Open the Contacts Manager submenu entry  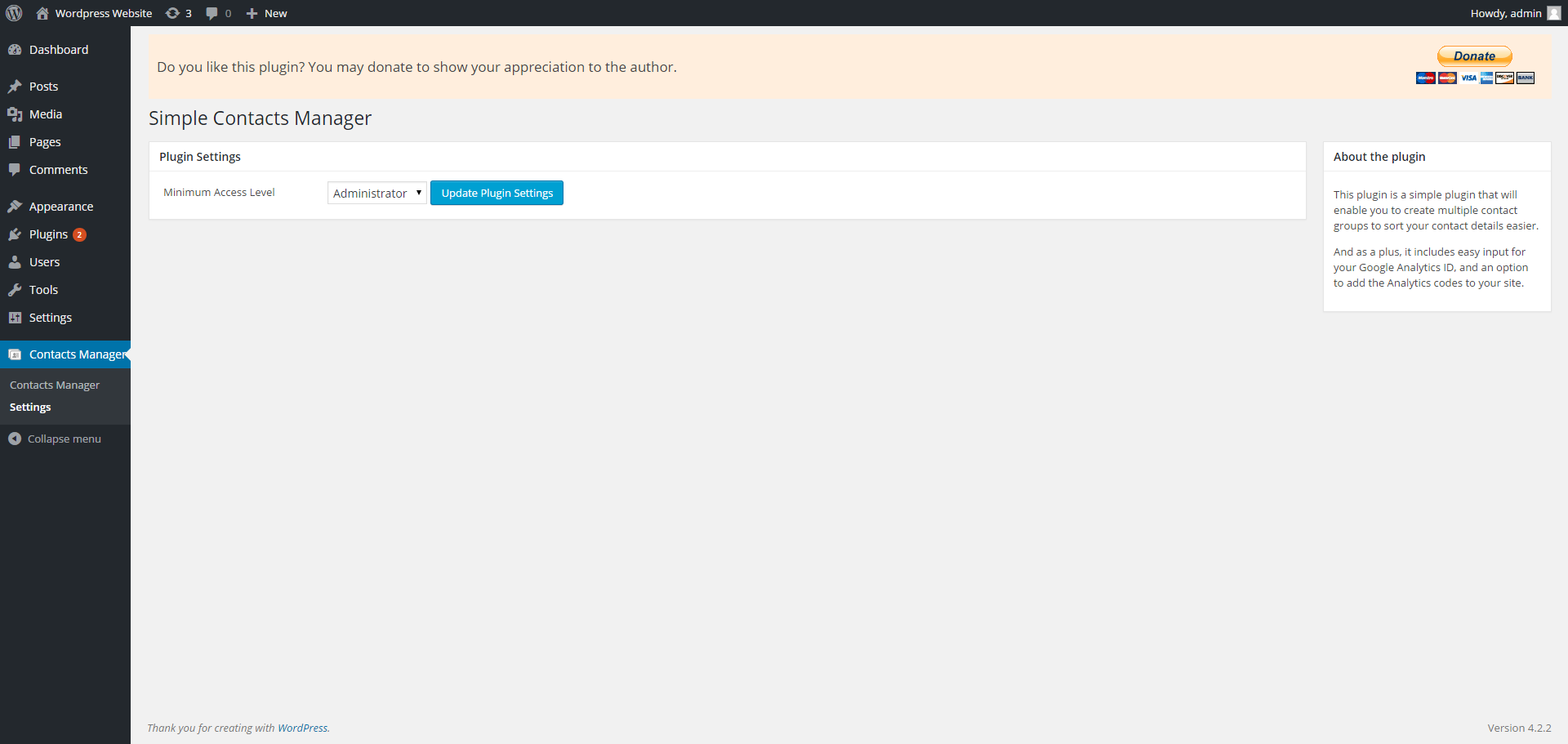(x=55, y=385)
